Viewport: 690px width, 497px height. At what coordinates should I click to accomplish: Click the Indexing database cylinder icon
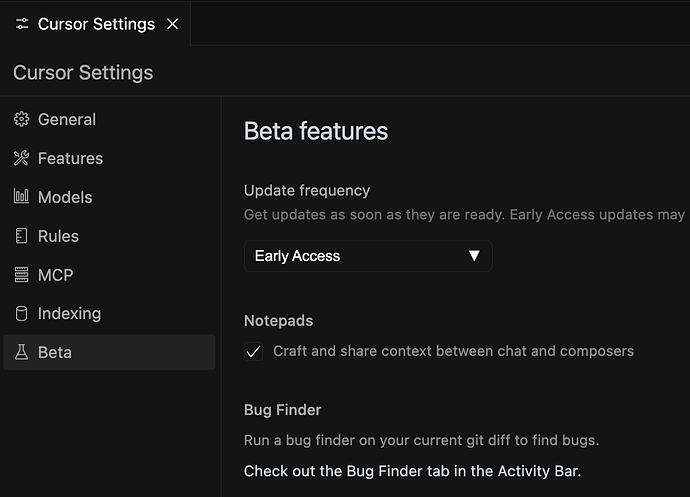[21, 313]
